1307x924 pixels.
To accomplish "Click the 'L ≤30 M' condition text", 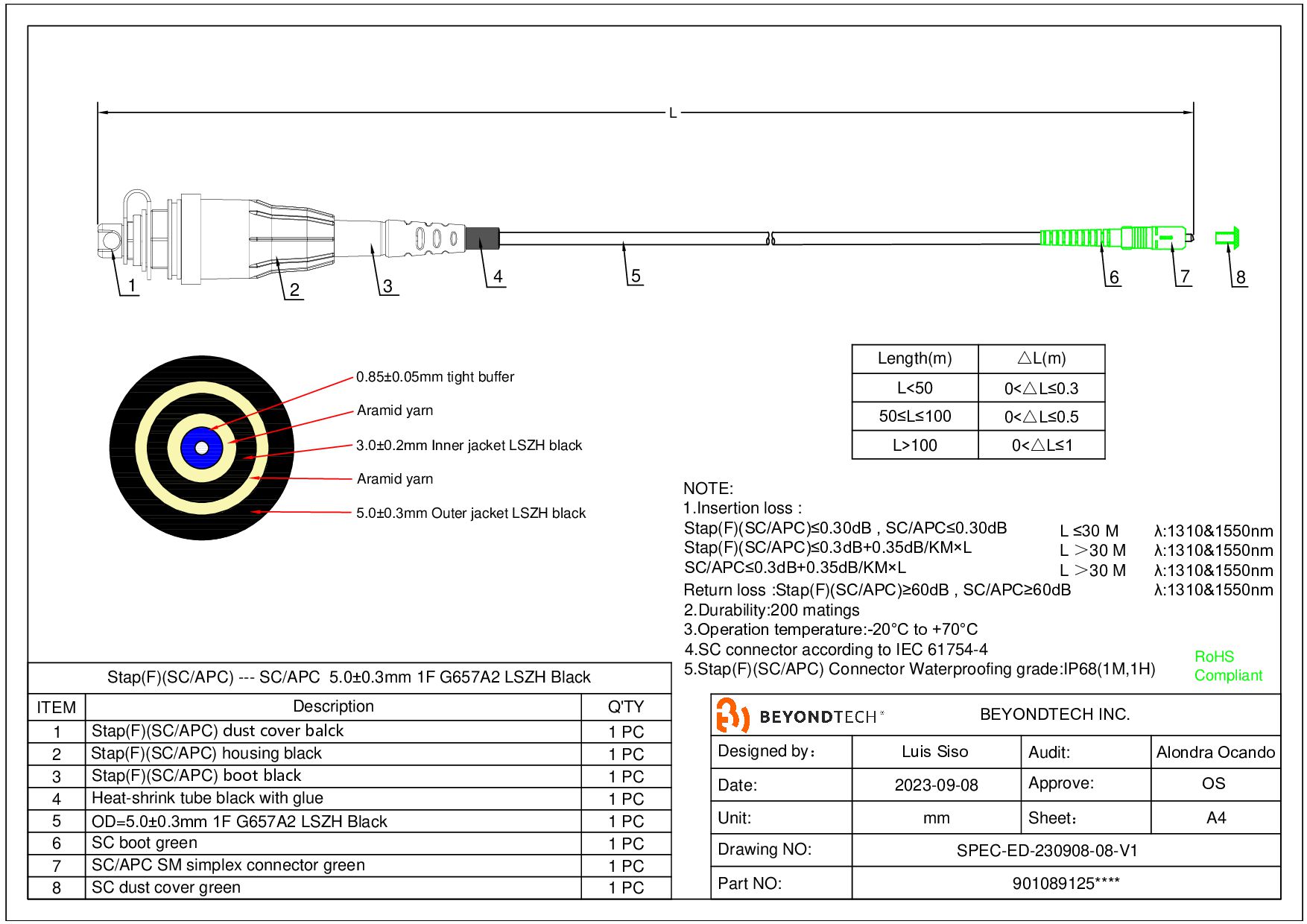I will pyautogui.click(x=1089, y=531).
